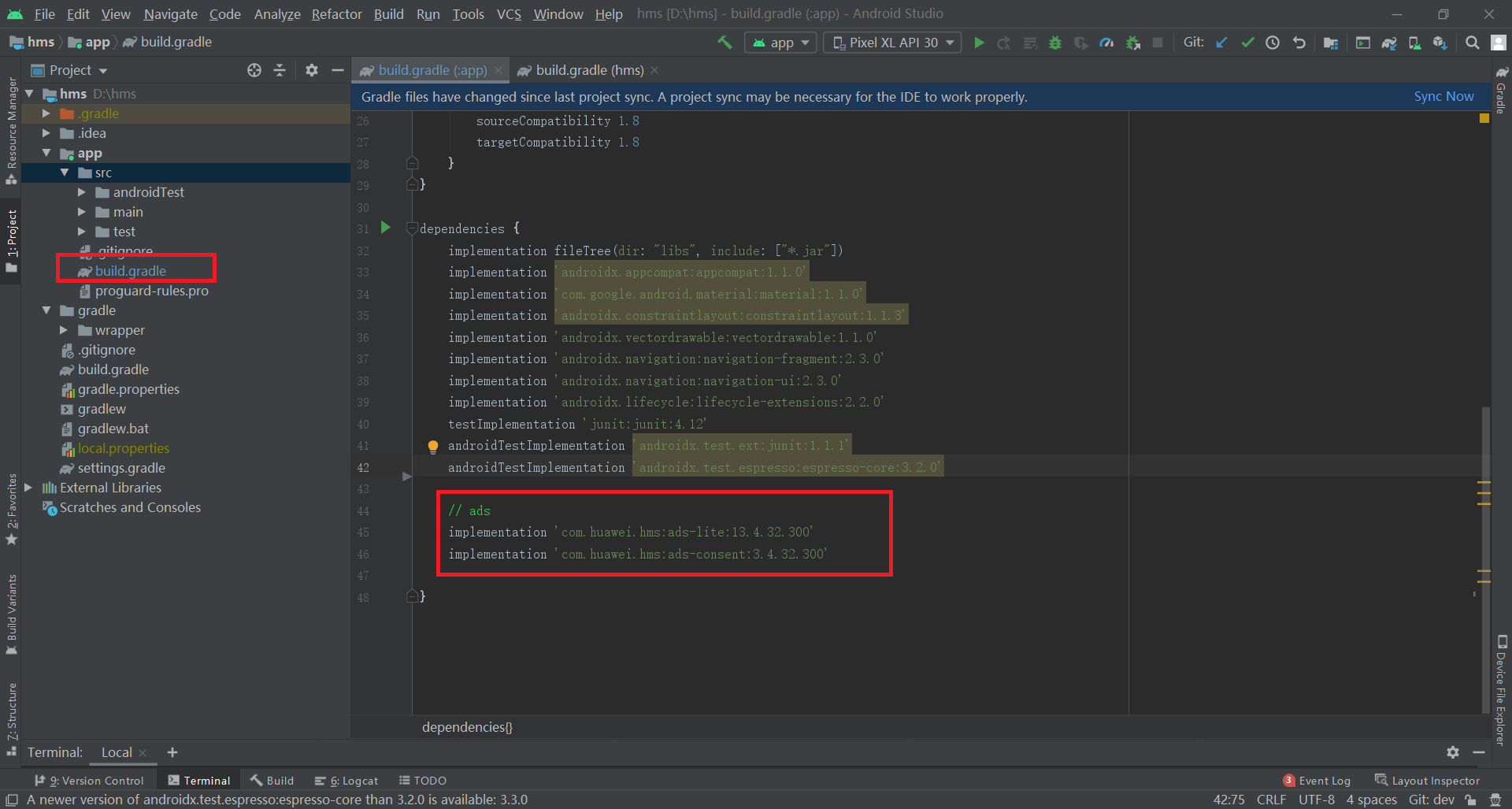Screen dimensions: 1512x809
Task: Open the Project view selector dropdown
Action: 69,70
